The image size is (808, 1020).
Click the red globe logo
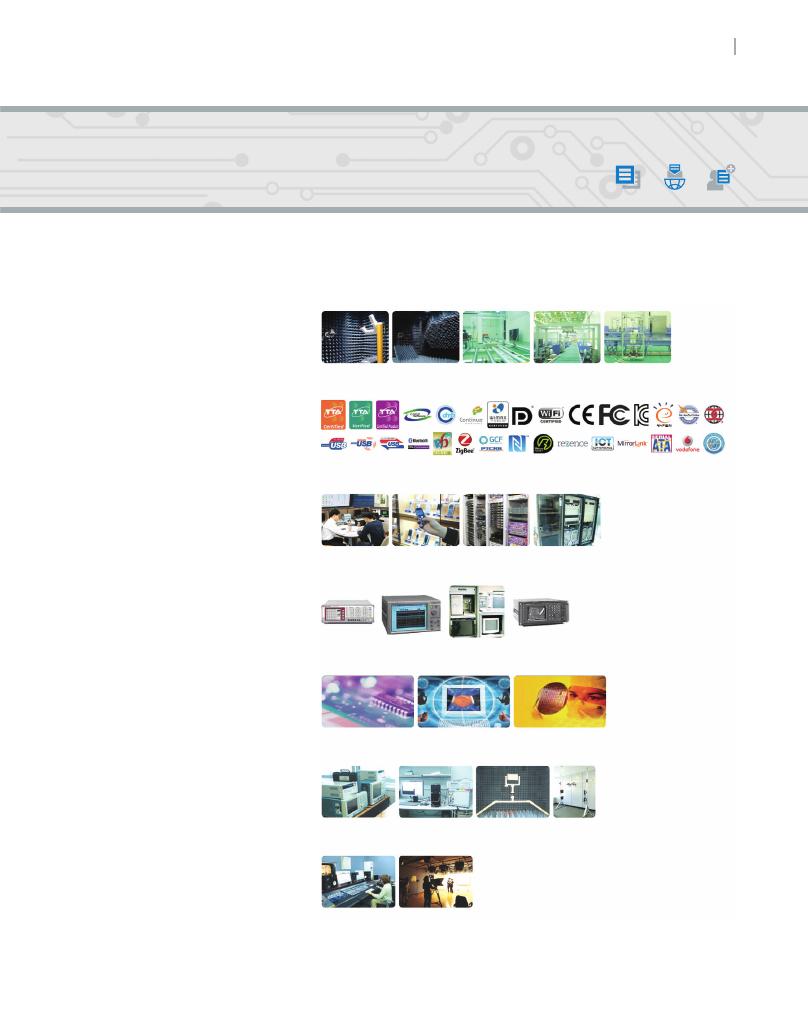(x=714, y=414)
